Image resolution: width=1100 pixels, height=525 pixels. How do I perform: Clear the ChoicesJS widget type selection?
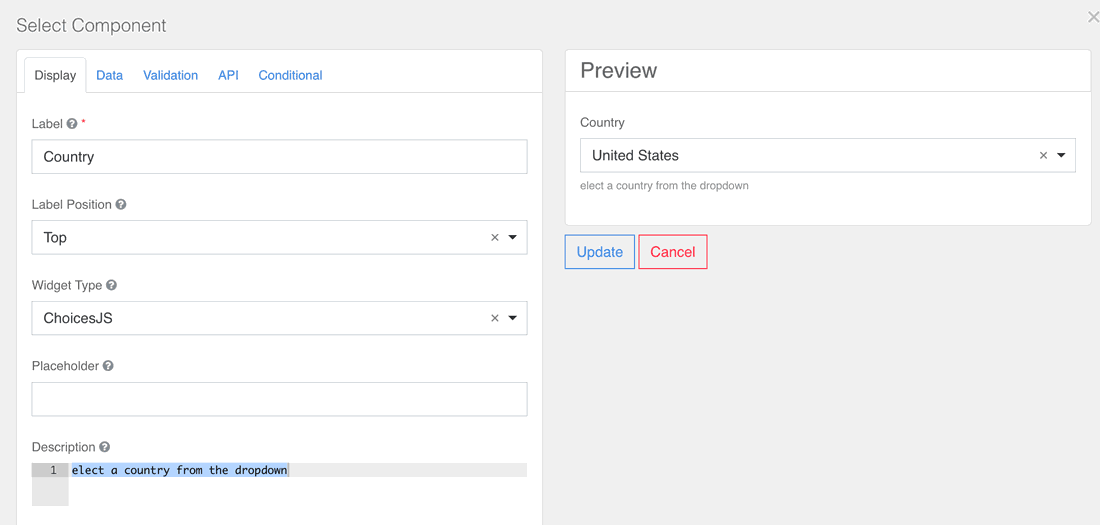pyautogui.click(x=495, y=319)
